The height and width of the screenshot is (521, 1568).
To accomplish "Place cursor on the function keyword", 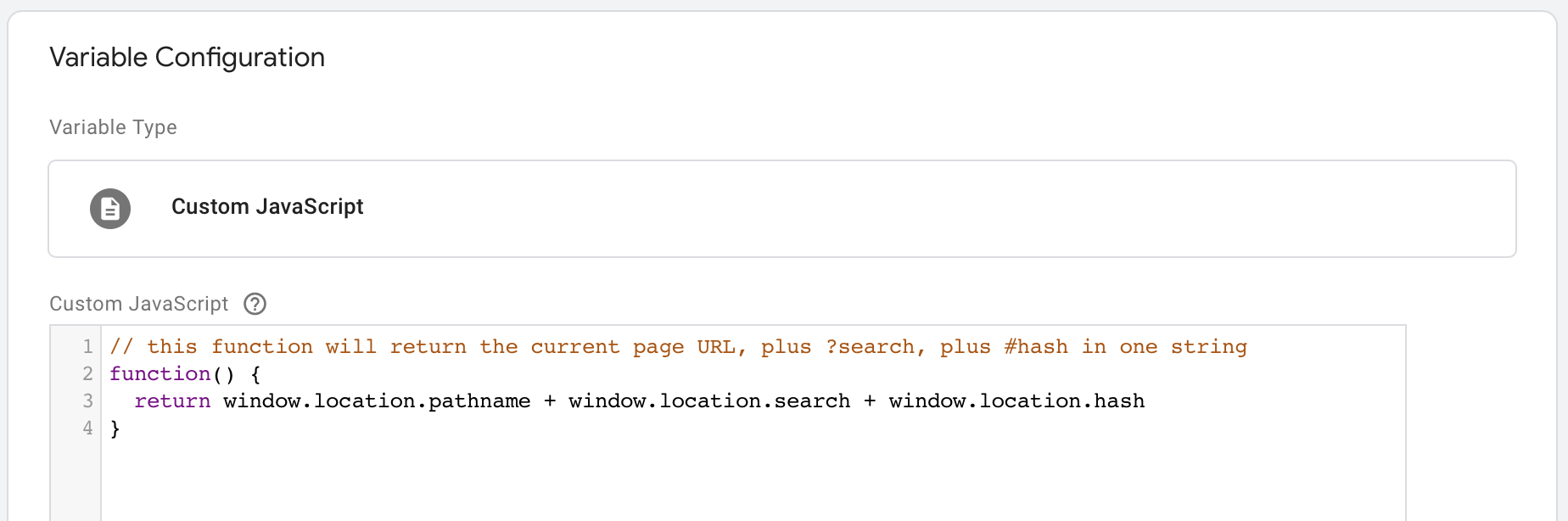I will click(x=160, y=374).
